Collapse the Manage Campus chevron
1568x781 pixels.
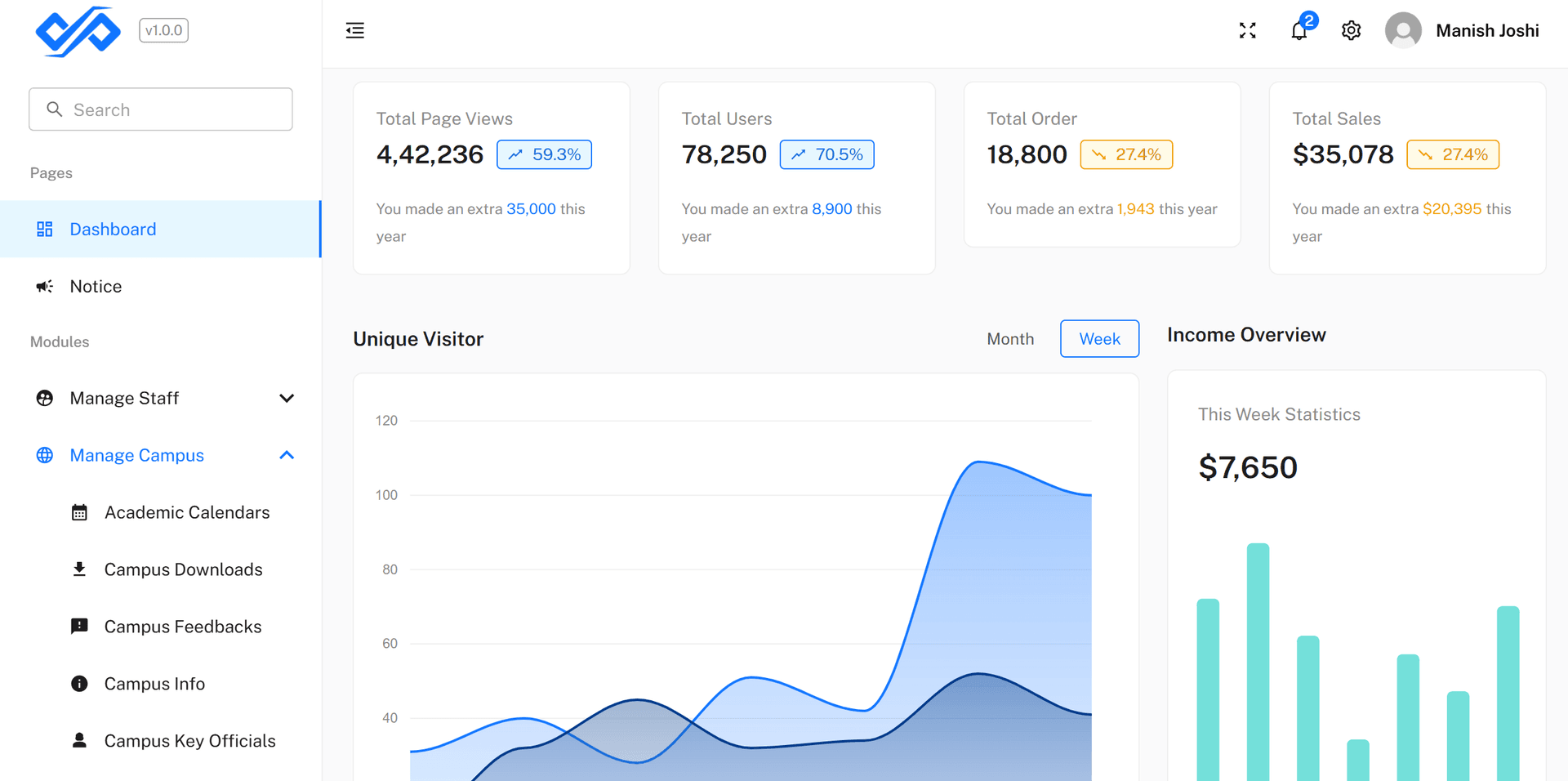287,455
